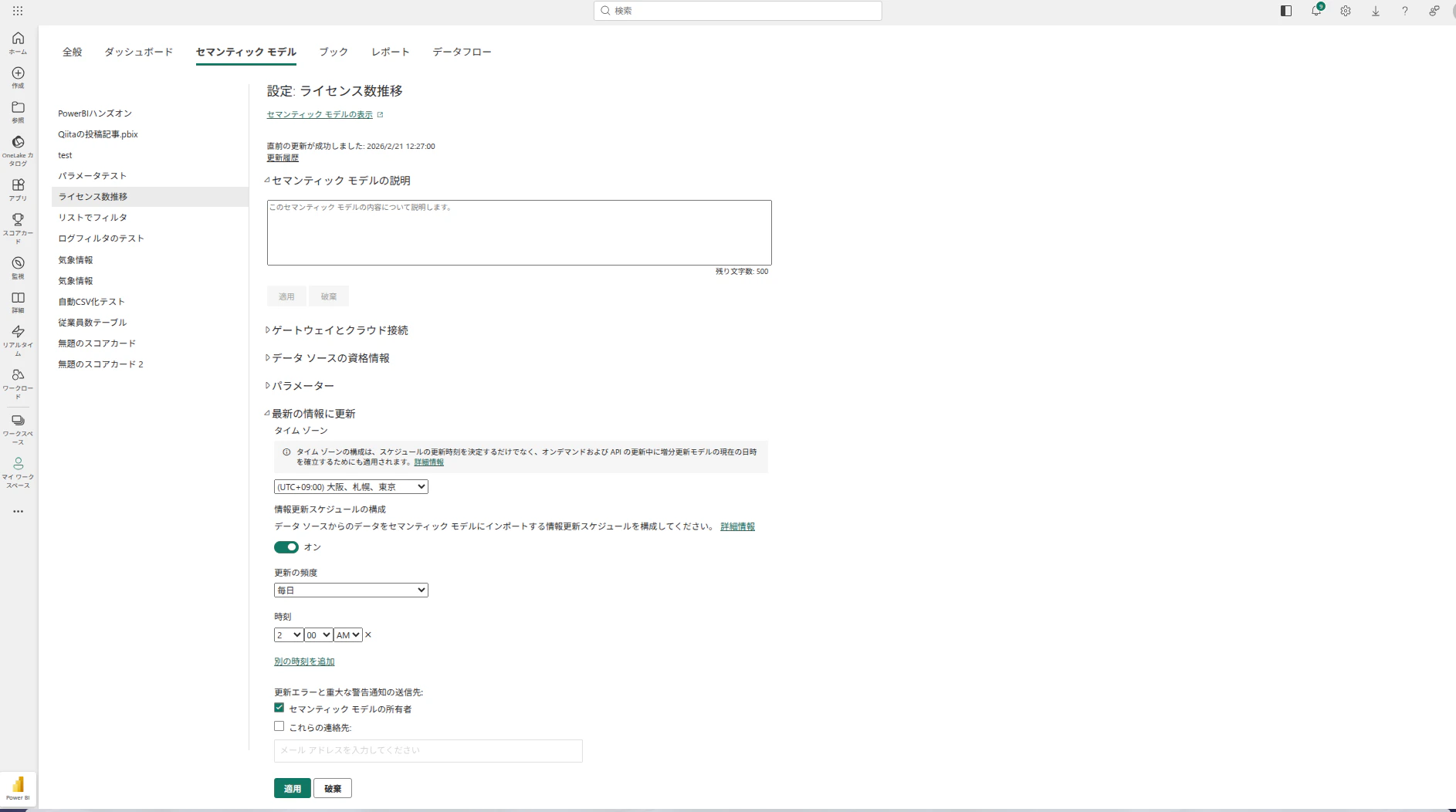Open 詳細情報 link in time zone notice
Screen dimensions: 1456x812
(429, 462)
